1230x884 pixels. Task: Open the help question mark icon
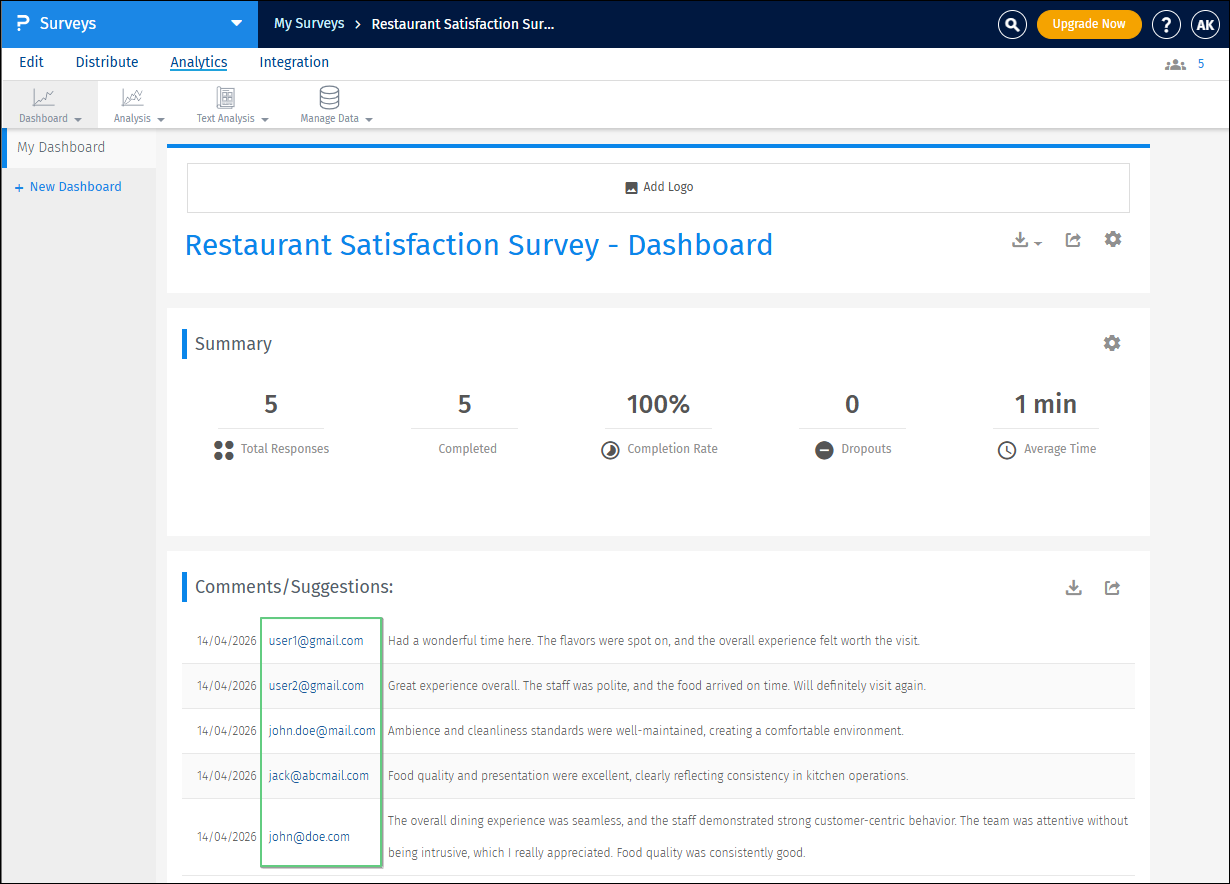[x=1166, y=25]
